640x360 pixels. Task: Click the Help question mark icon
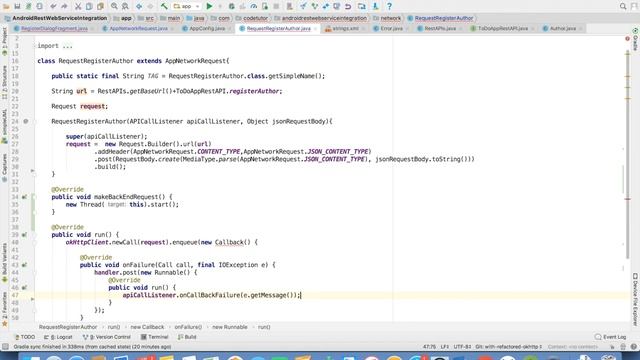pyautogui.click(x=389, y=6)
